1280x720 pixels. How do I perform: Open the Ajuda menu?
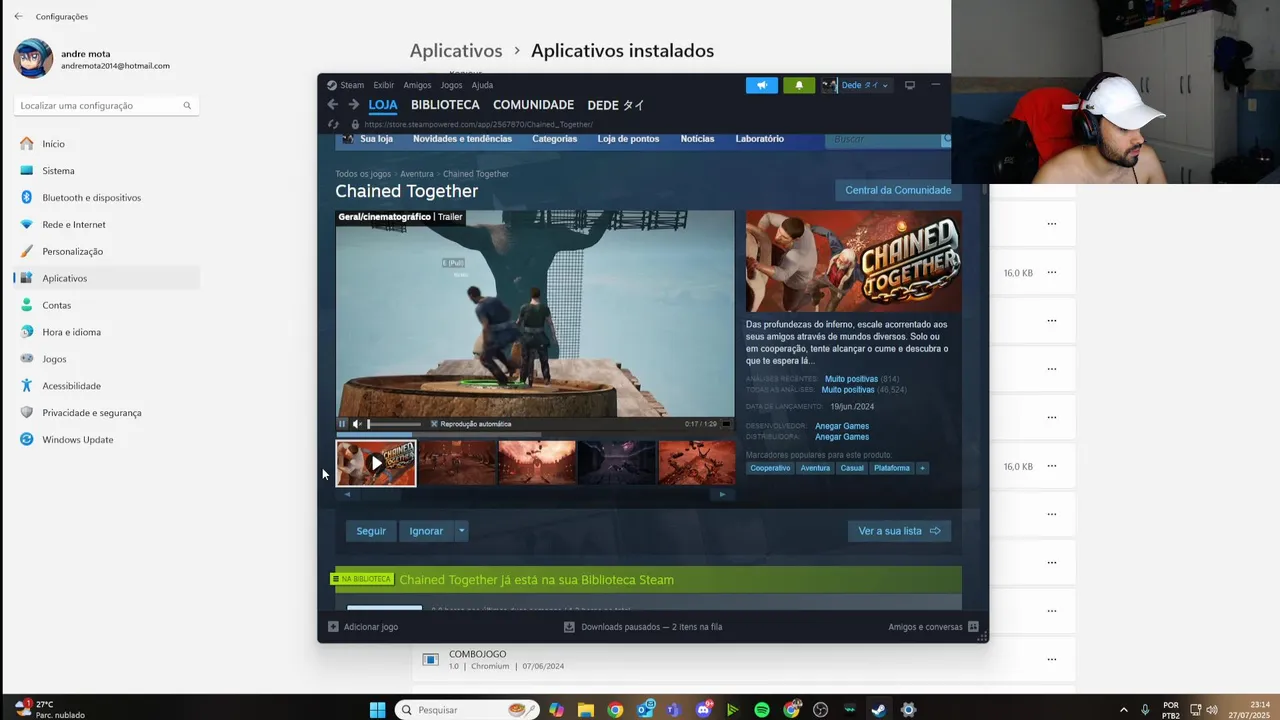tap(482, 85)
